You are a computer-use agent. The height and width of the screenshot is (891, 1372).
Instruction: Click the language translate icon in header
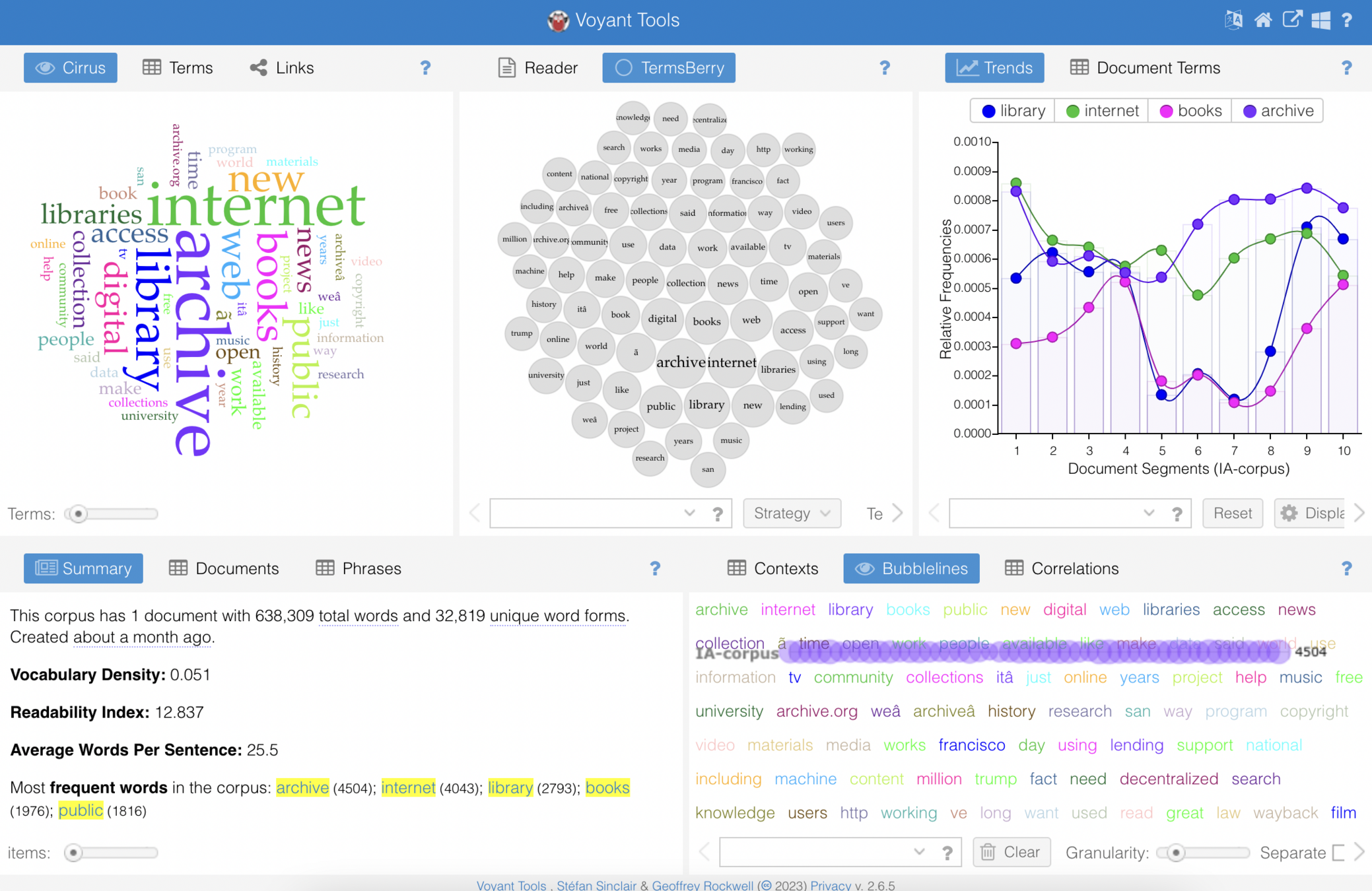pyautogui.click(x=1233, y=20)
